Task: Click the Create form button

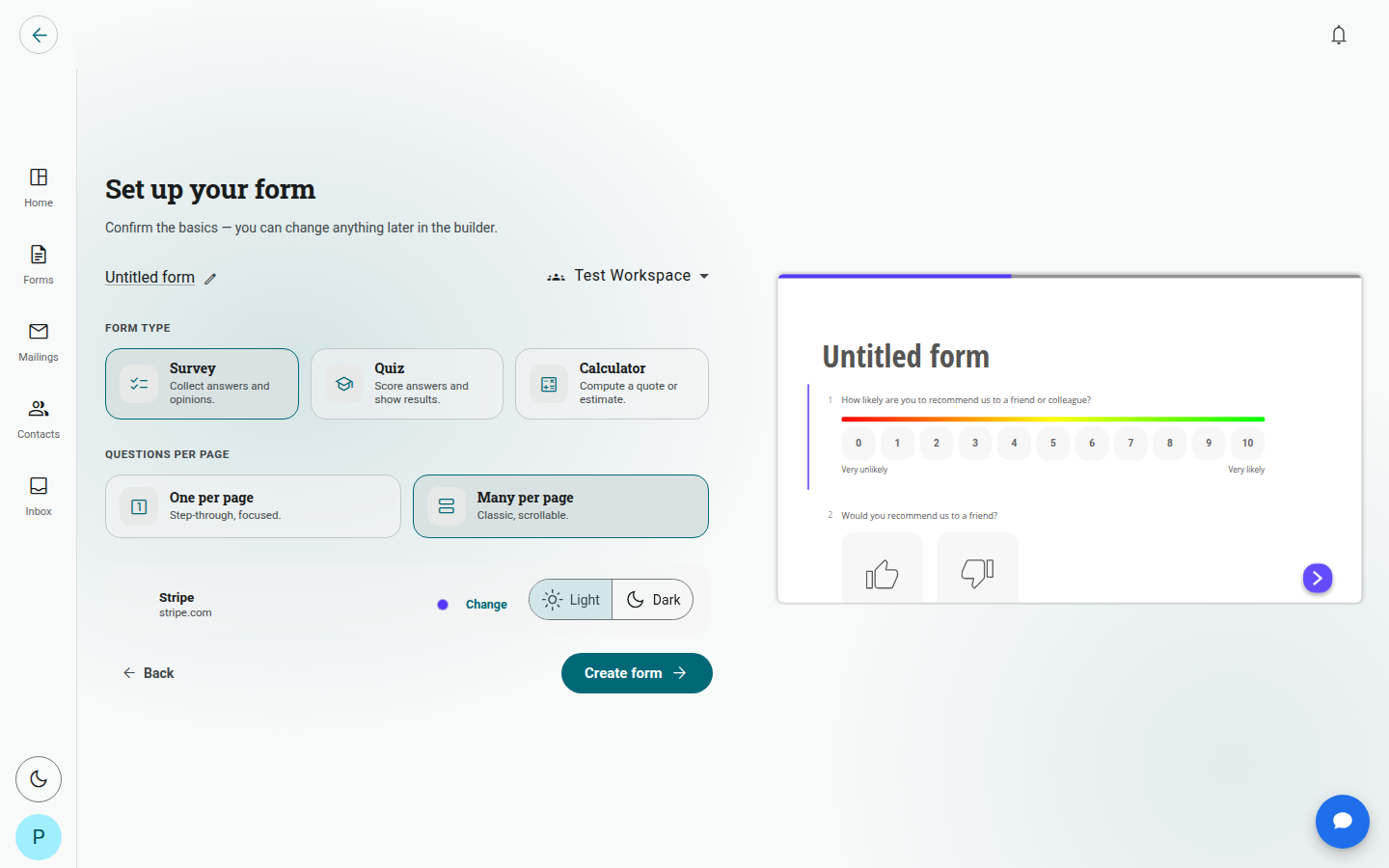Action: tap(637, 673)
